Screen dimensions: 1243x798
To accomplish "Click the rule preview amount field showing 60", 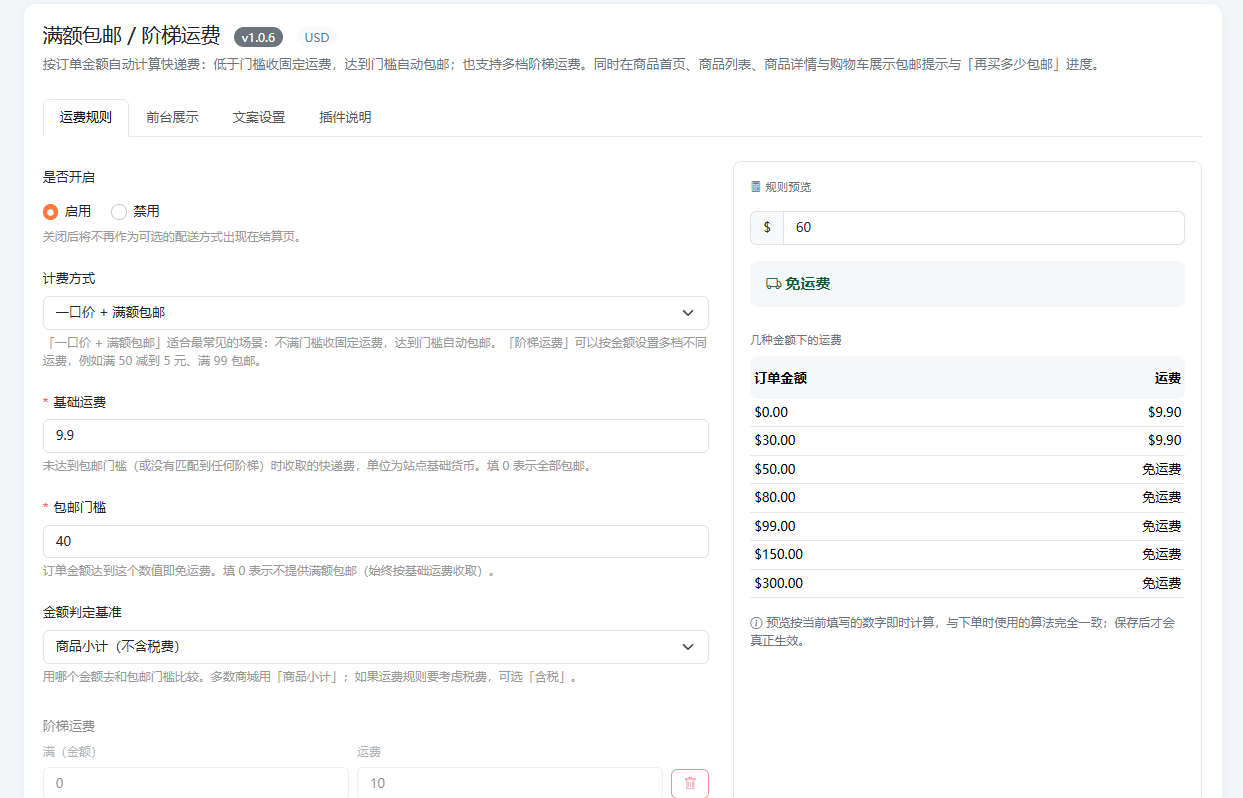I will [x=984, y=228].
